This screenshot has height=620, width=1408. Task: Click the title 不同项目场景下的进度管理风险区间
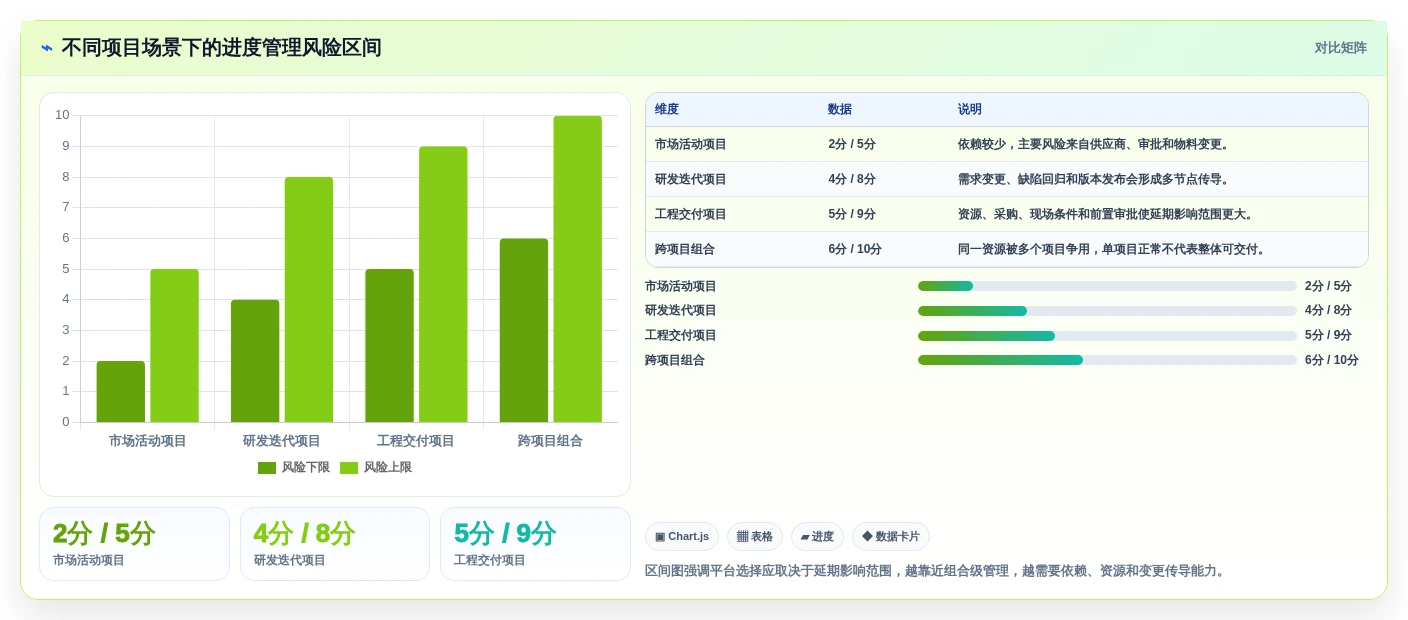tap(221, 48)
